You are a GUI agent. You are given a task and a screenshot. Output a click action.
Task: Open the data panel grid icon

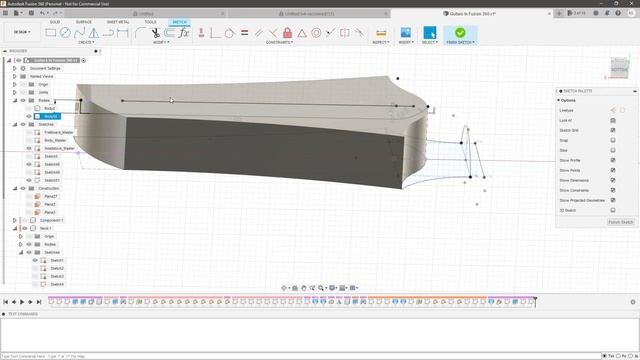click(5, 13)
